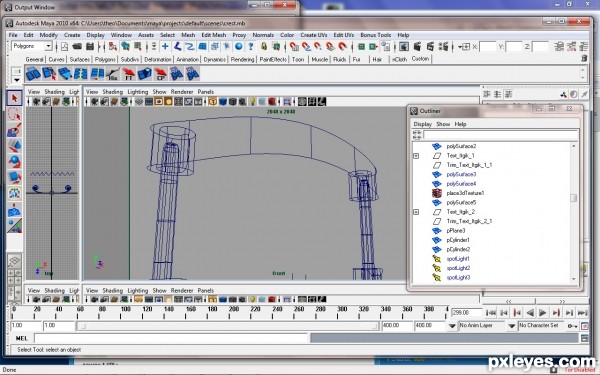
Task: Click play backwards button
Action: coord(530,313)
